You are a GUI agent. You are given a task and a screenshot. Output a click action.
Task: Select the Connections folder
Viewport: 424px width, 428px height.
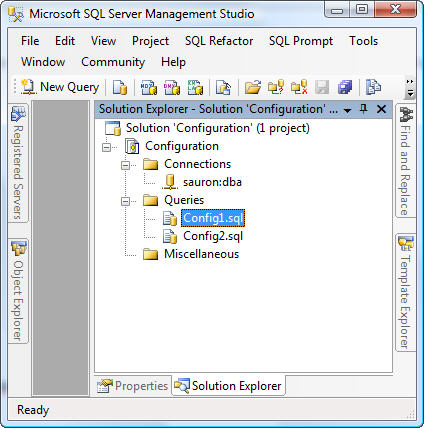pos(197,164)
